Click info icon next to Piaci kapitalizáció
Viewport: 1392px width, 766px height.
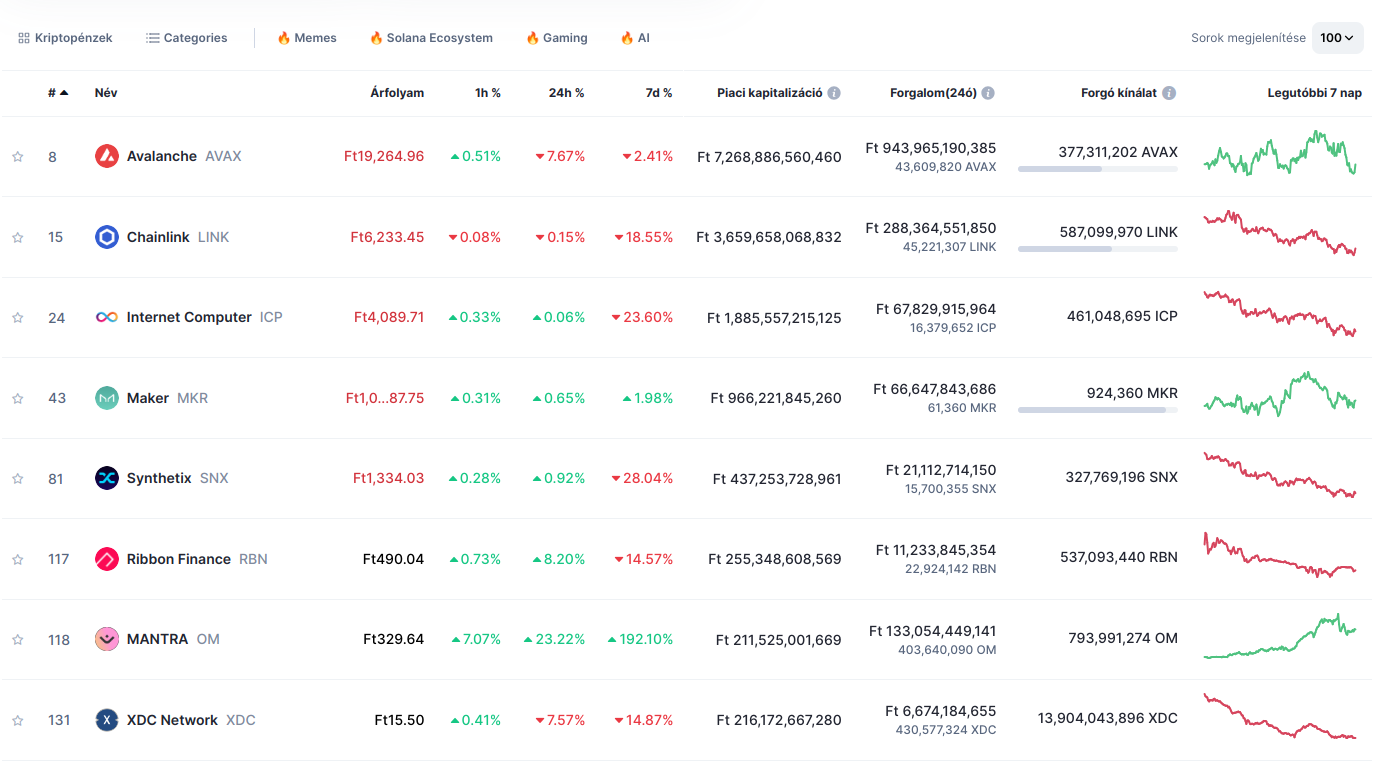[x=834, y=93]
